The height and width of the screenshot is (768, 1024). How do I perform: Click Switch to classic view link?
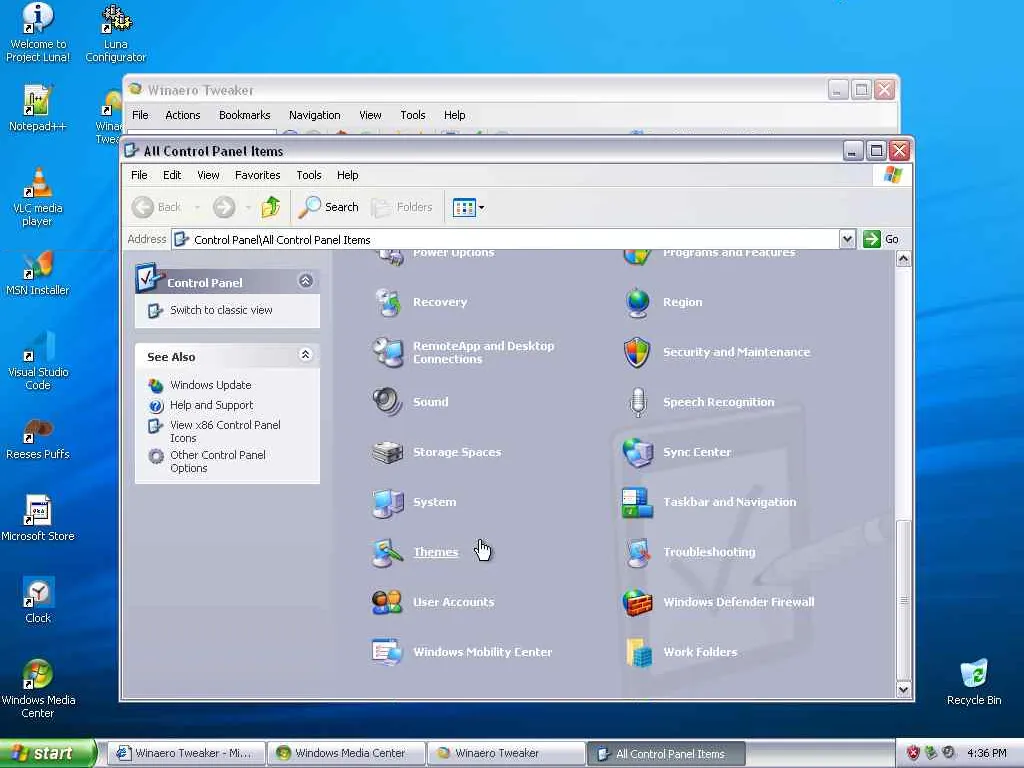(221, 310)
